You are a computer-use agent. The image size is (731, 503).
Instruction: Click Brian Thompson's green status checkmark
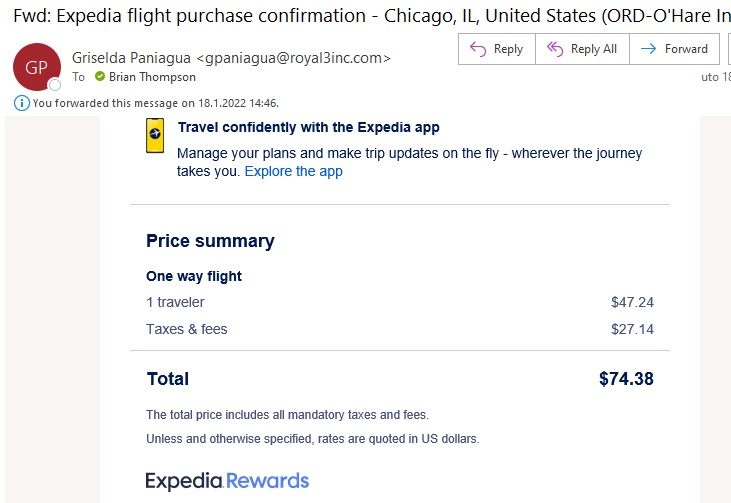100,76
